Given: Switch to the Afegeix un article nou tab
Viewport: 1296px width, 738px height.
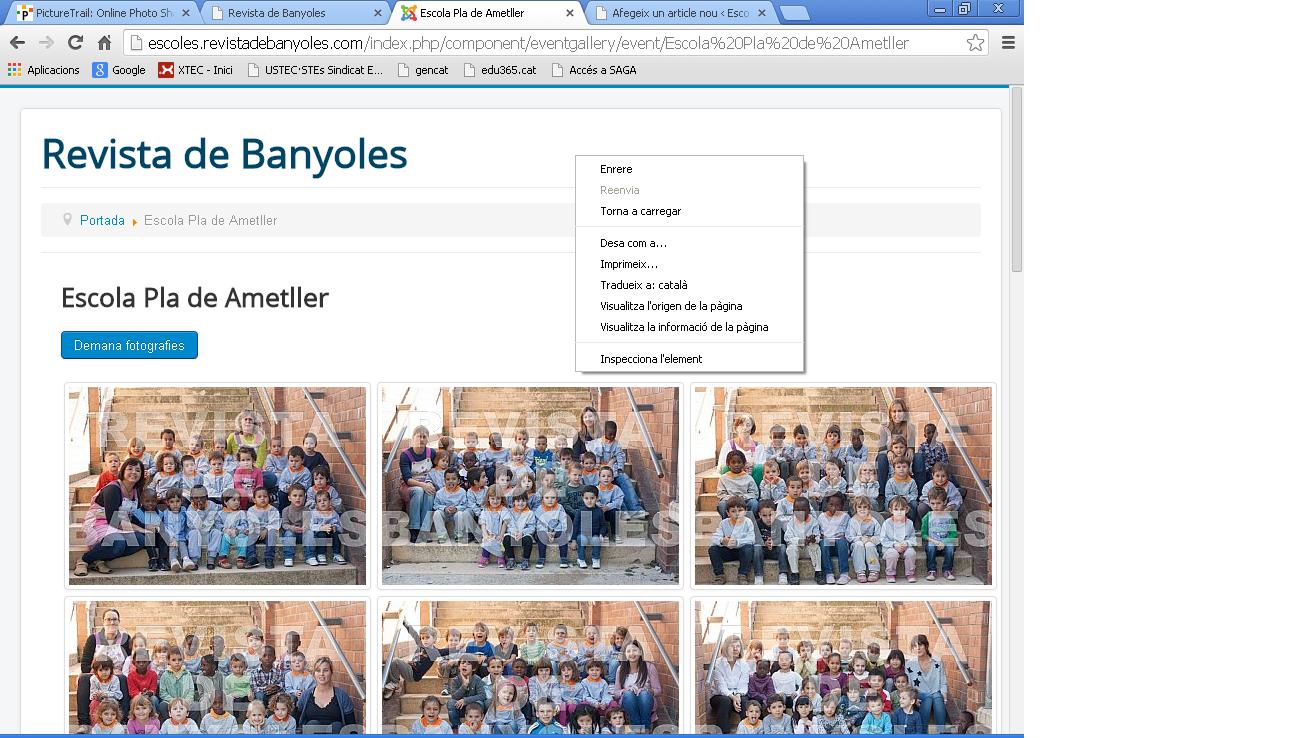Looking at the screenshot, I should (x=680, y=13).
